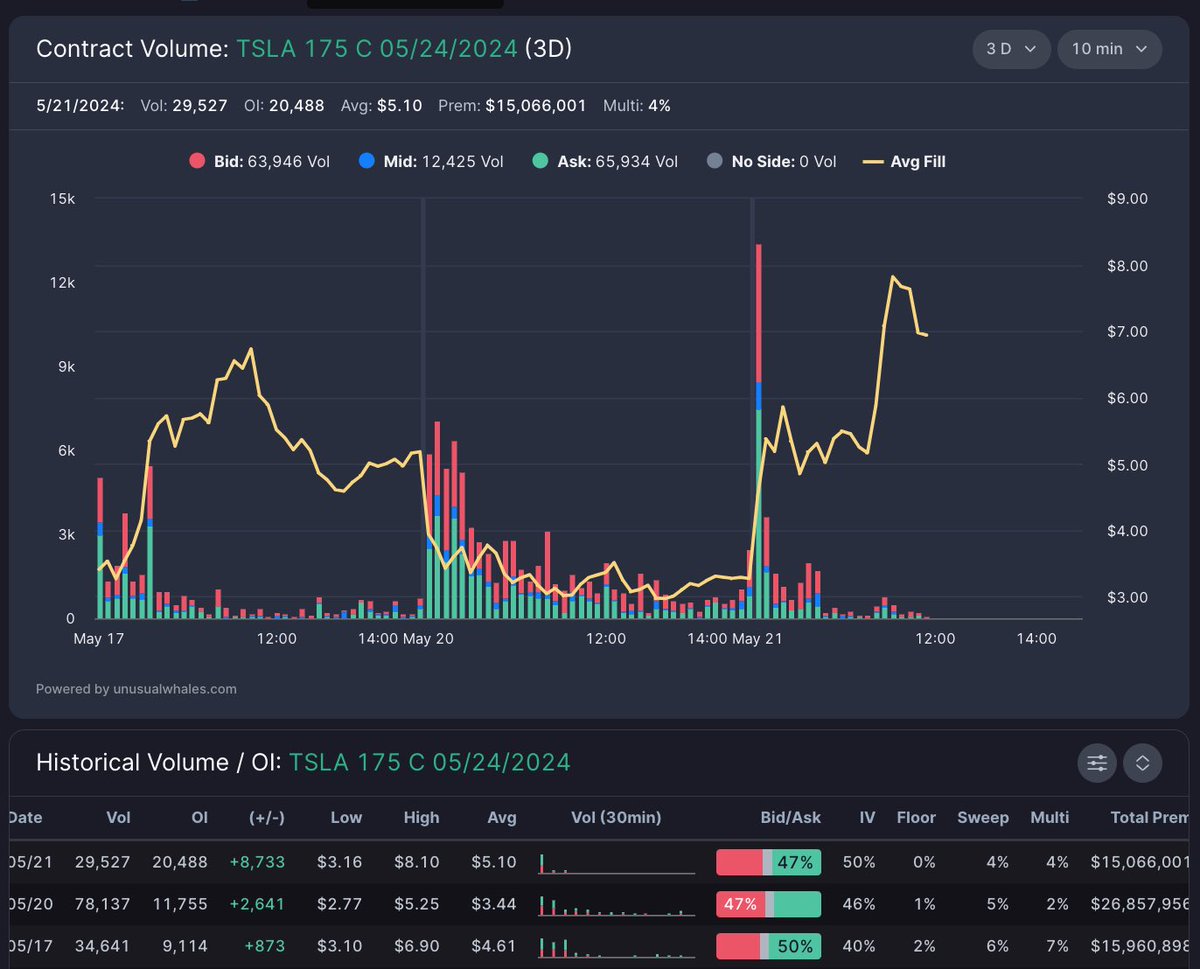Sort by the Avg column header

(500, 817)
